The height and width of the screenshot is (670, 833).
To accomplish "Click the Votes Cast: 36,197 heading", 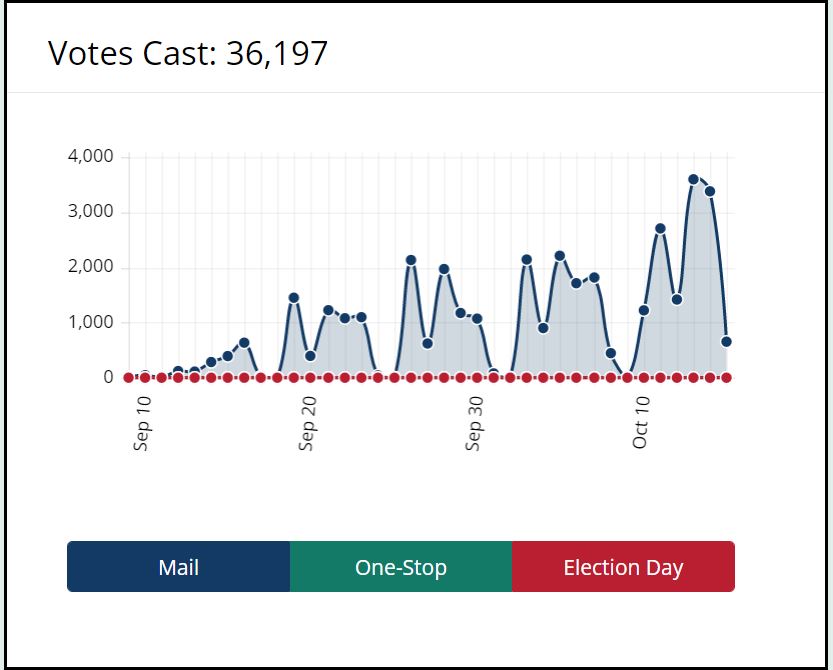I will point(188,53).
